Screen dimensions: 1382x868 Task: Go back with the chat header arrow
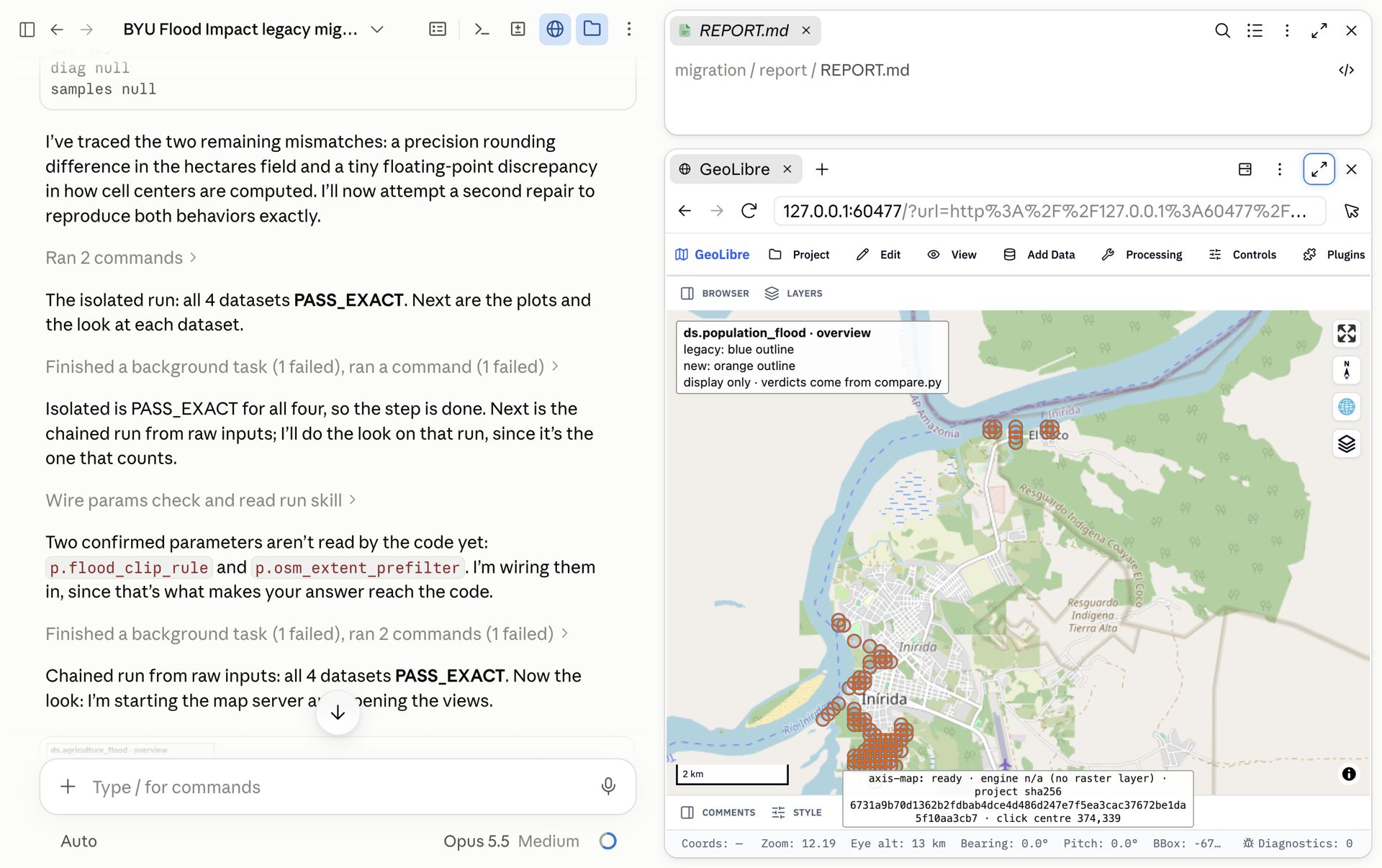click(57, 30)
